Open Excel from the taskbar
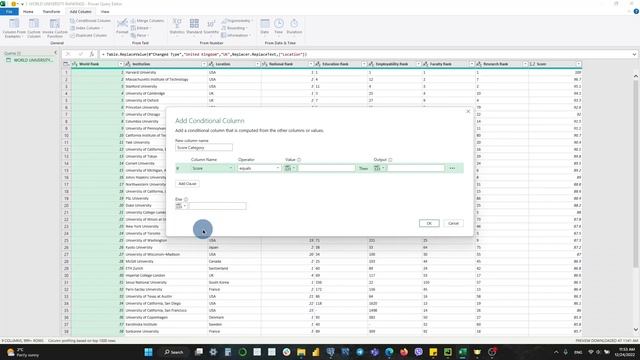640x360 pixels. tap(462, 352)
